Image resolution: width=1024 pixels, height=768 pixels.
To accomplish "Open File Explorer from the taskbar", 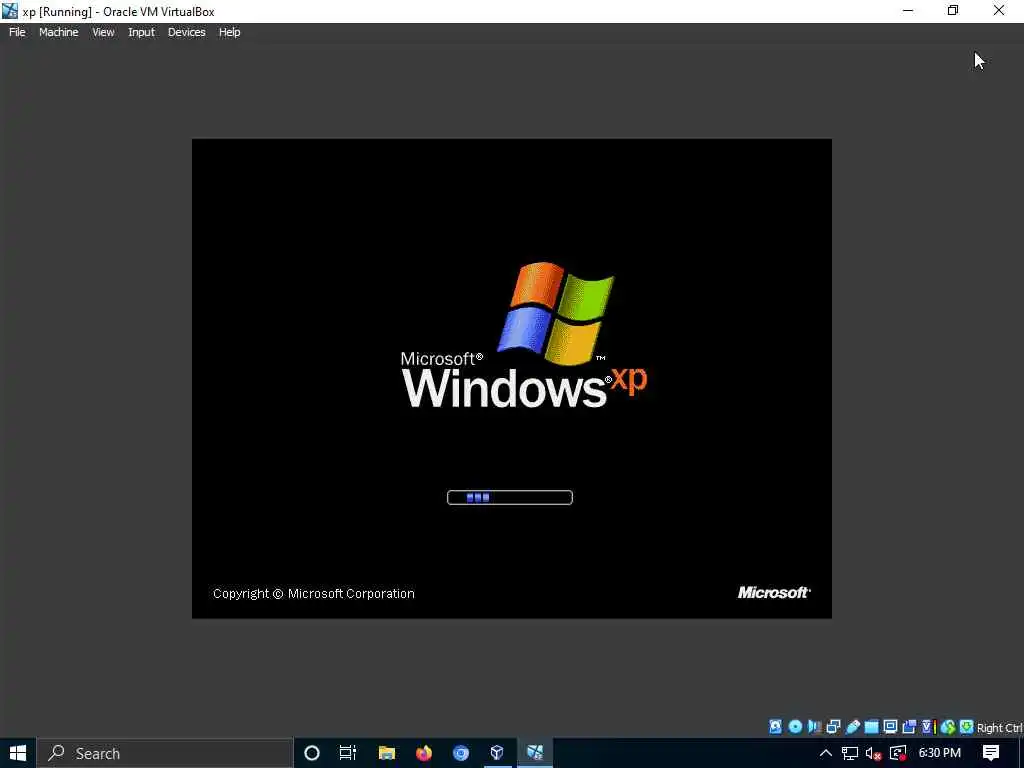I will point(387,753).
